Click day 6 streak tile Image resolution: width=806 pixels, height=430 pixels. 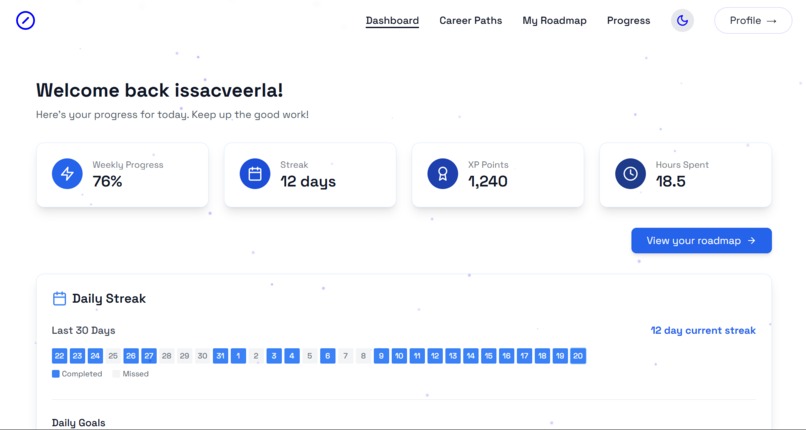click(x=328, y=356)
